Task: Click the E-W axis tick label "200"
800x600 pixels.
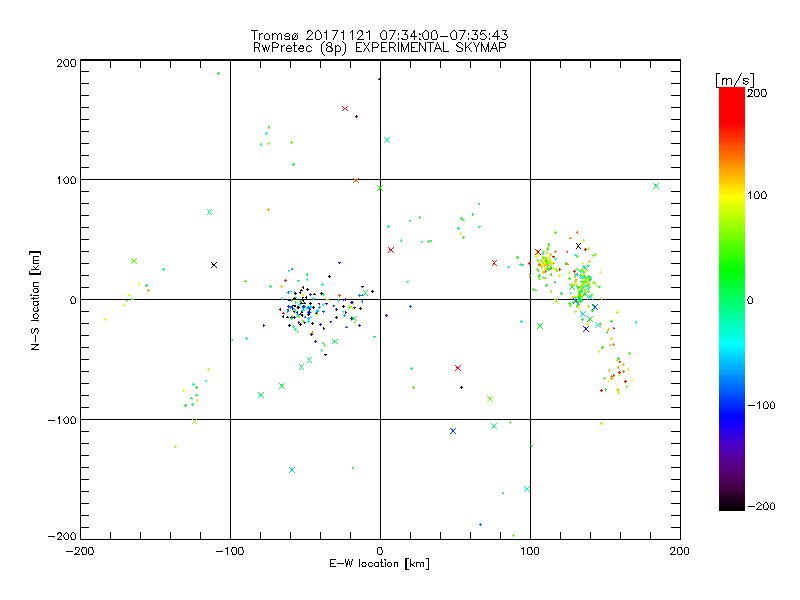Action: [680, 551]
